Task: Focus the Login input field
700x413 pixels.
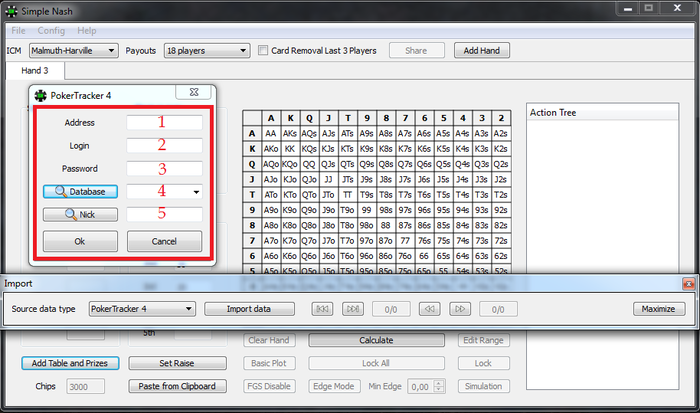Action: coord(164,145)
